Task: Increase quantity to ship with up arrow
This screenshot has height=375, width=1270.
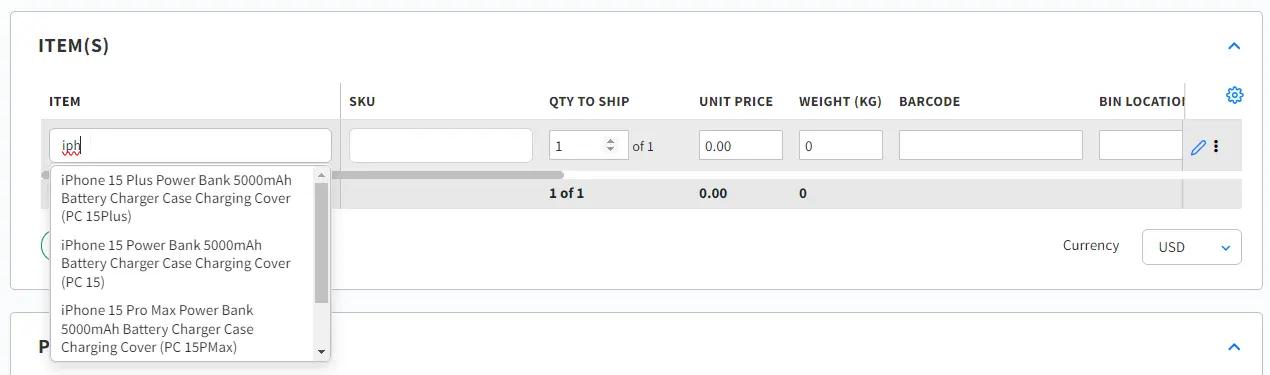Action: [610, 141]
